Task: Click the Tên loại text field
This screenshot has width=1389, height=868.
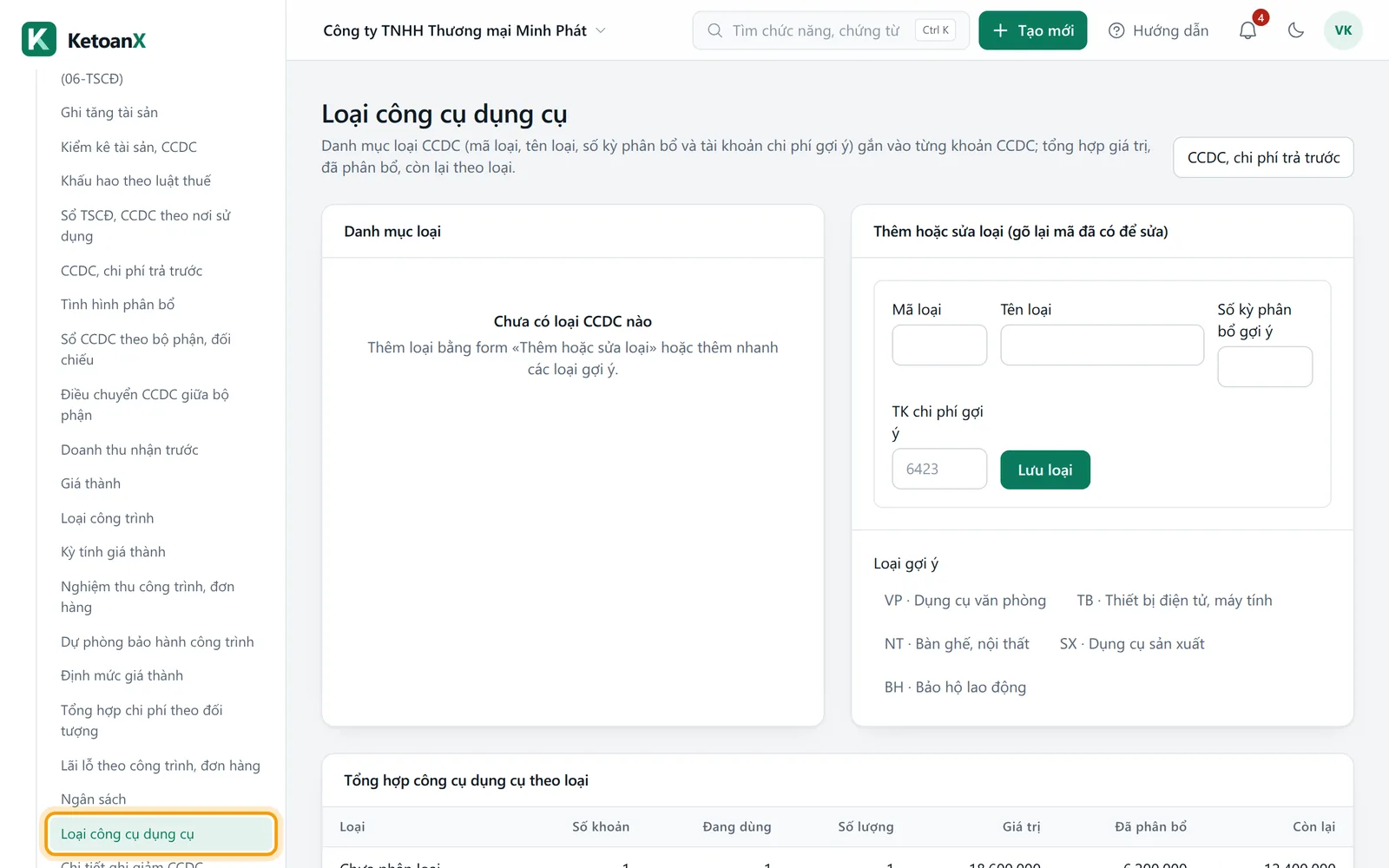Action: tap(1102, 345)
